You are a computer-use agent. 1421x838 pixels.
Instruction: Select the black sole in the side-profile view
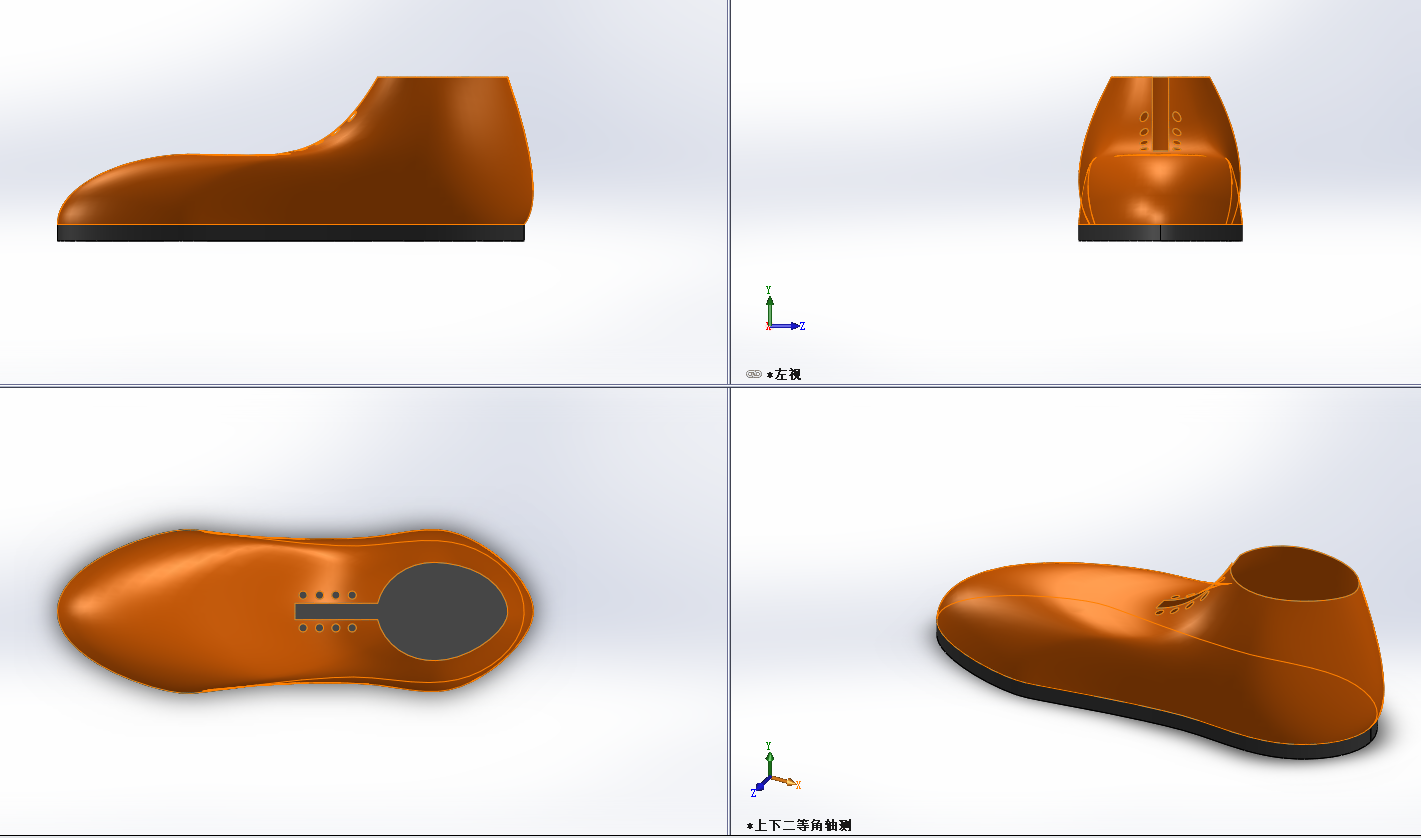(290, 233)
